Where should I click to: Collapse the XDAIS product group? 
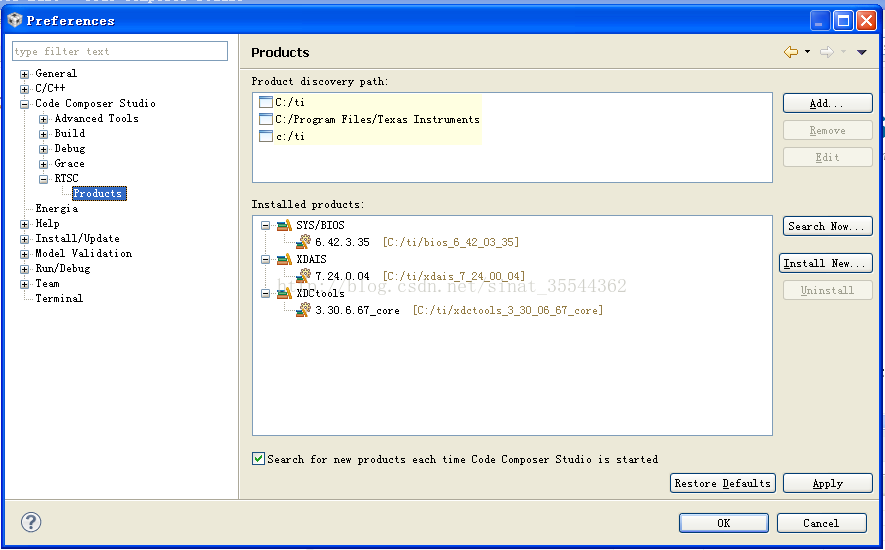pos(265,260)
